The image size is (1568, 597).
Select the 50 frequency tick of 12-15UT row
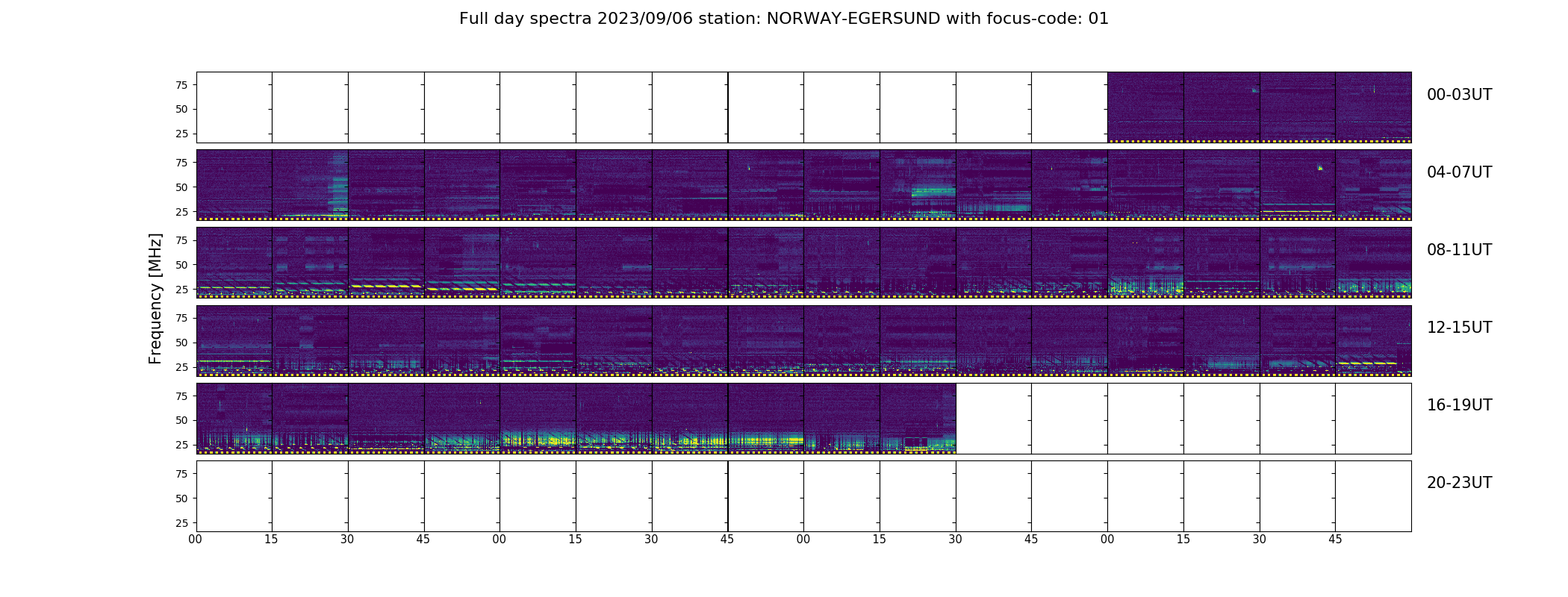coord(181,343)
